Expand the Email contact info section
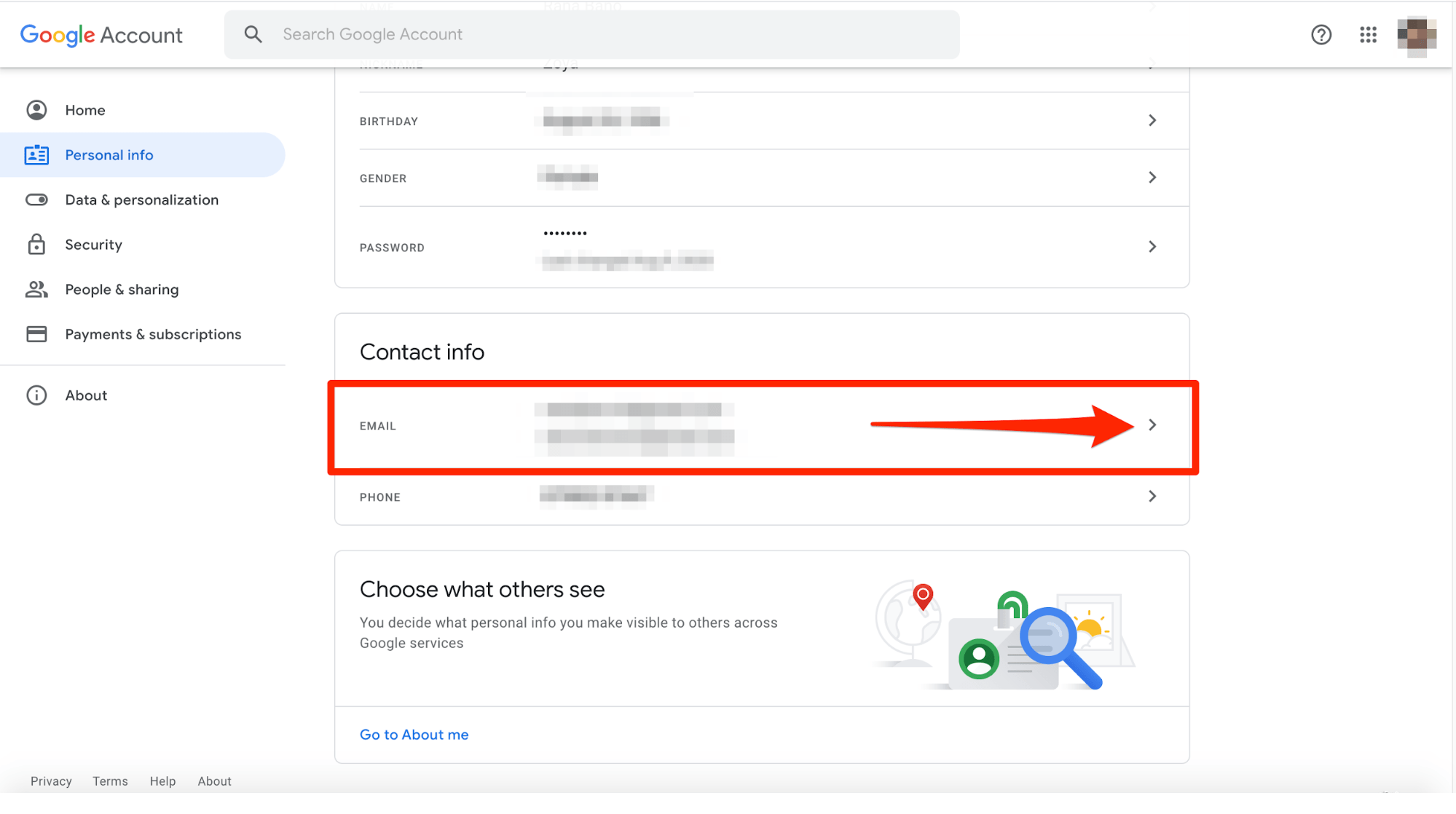The width and height of the screenshot is (1456, 814). point(1153,424)
